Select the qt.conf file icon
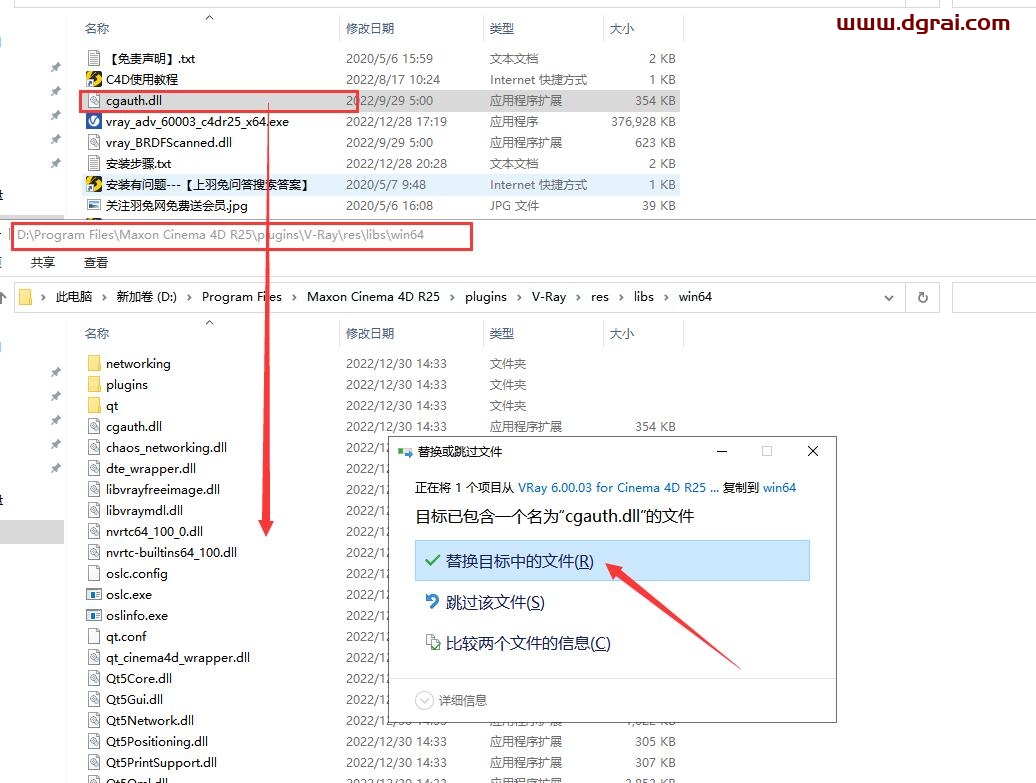 [x=94, y=637]
